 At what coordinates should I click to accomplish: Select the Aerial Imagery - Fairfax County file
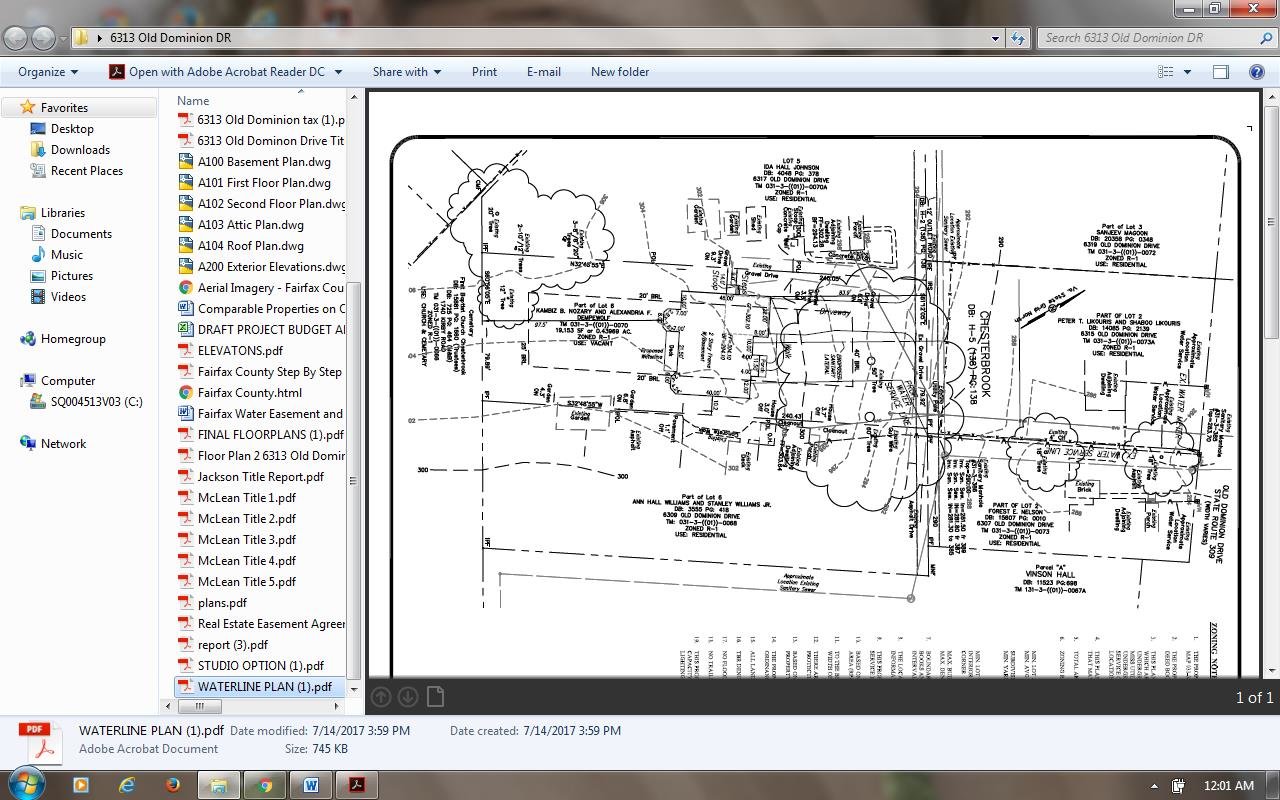coord(261,288)
